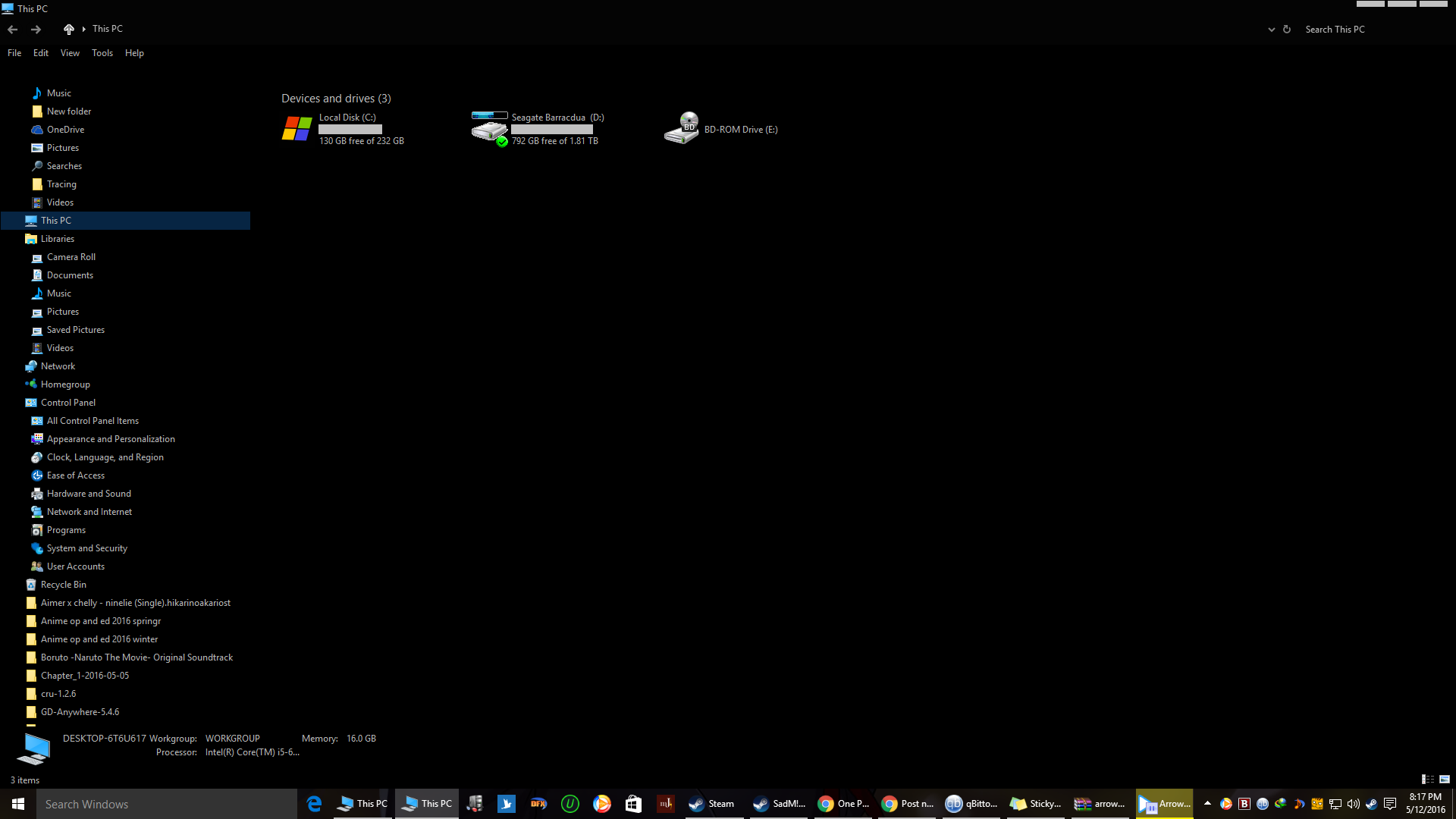
Task: Click the Back navigation arrow
Action: [x=12, y=30]
